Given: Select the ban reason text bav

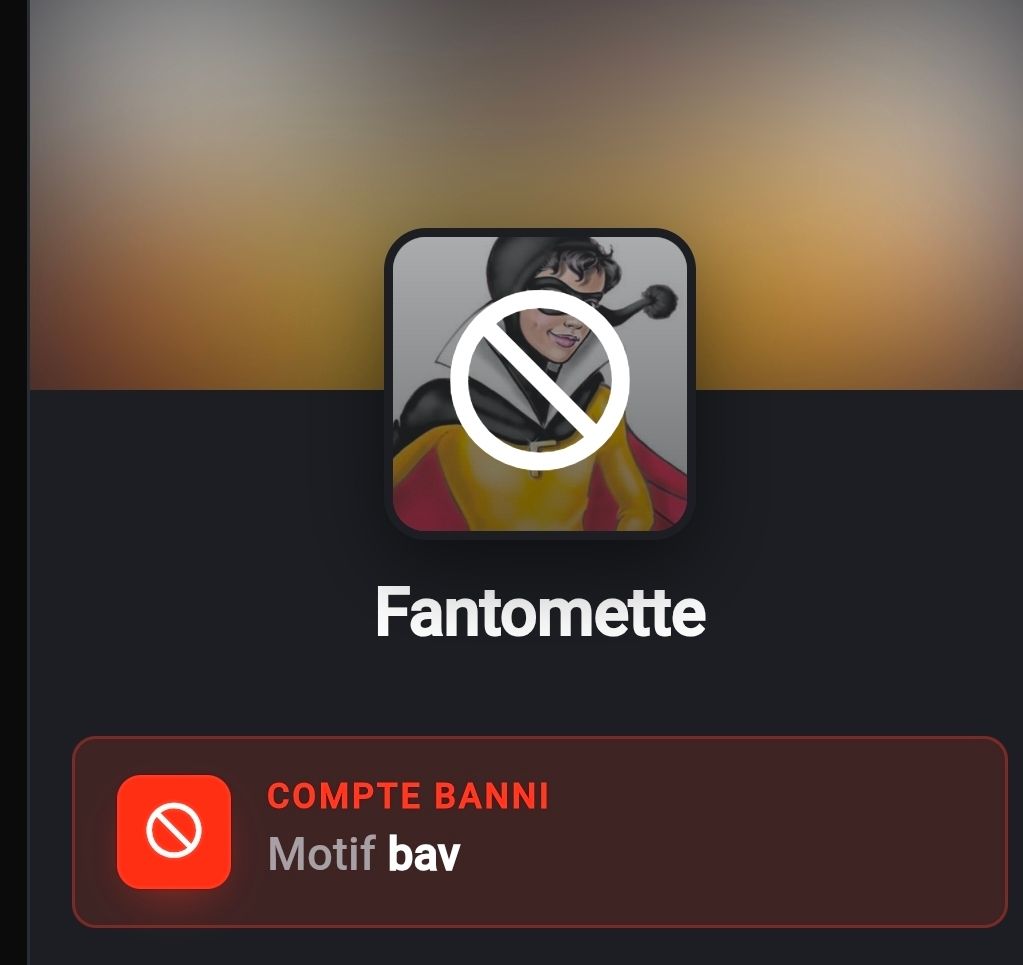Looking at the screenshot, I should tap(424, 854).
